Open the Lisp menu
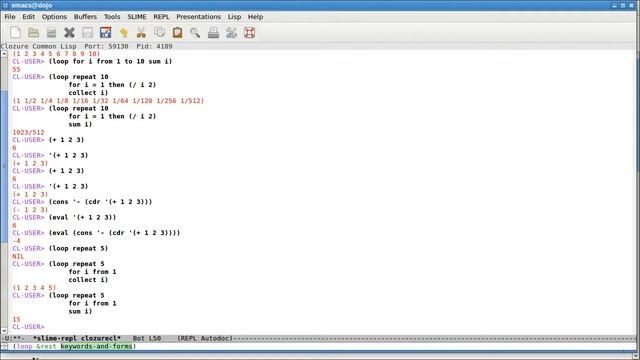The image size is (640, 360). tap(234, 17)
